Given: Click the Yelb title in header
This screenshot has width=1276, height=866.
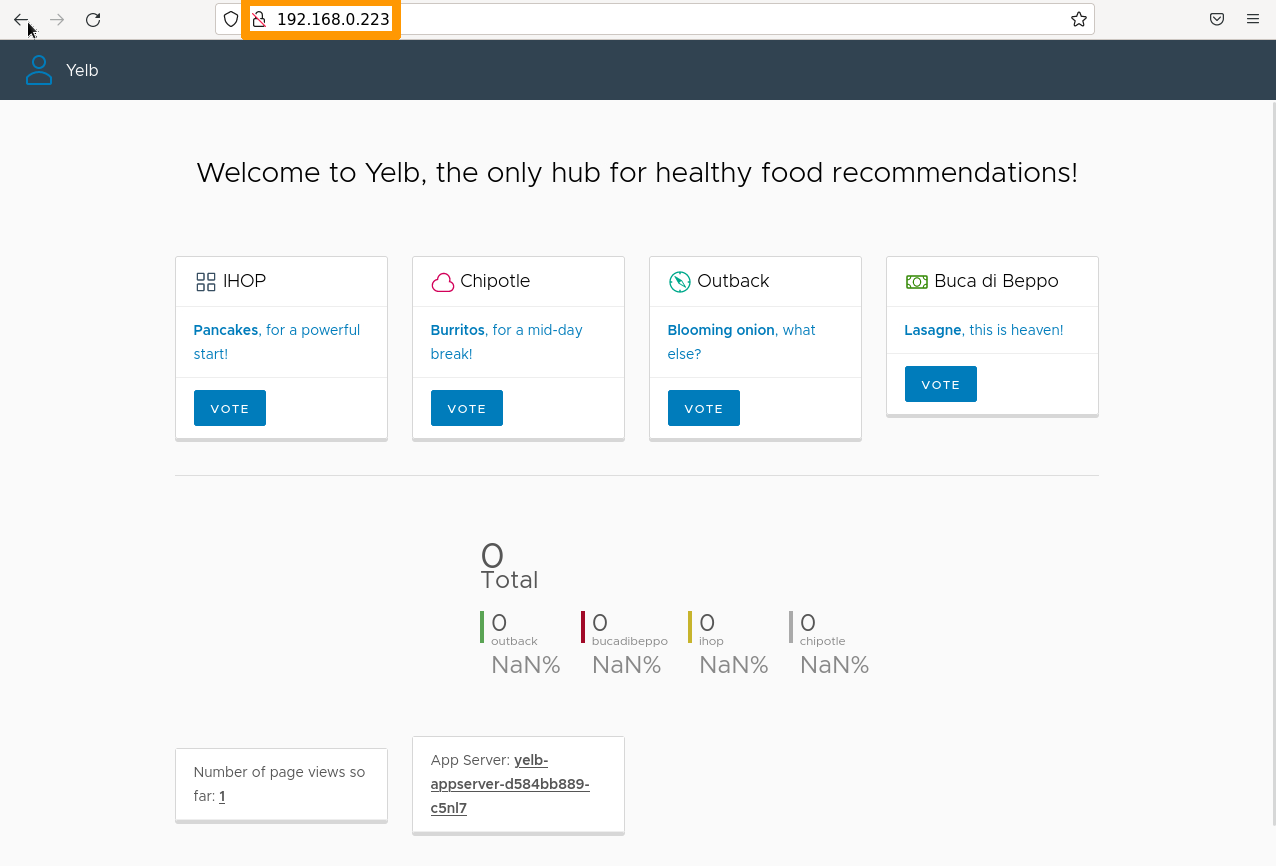Looking at the screenshot, I should pyautogui.click(x=82, y=70).
